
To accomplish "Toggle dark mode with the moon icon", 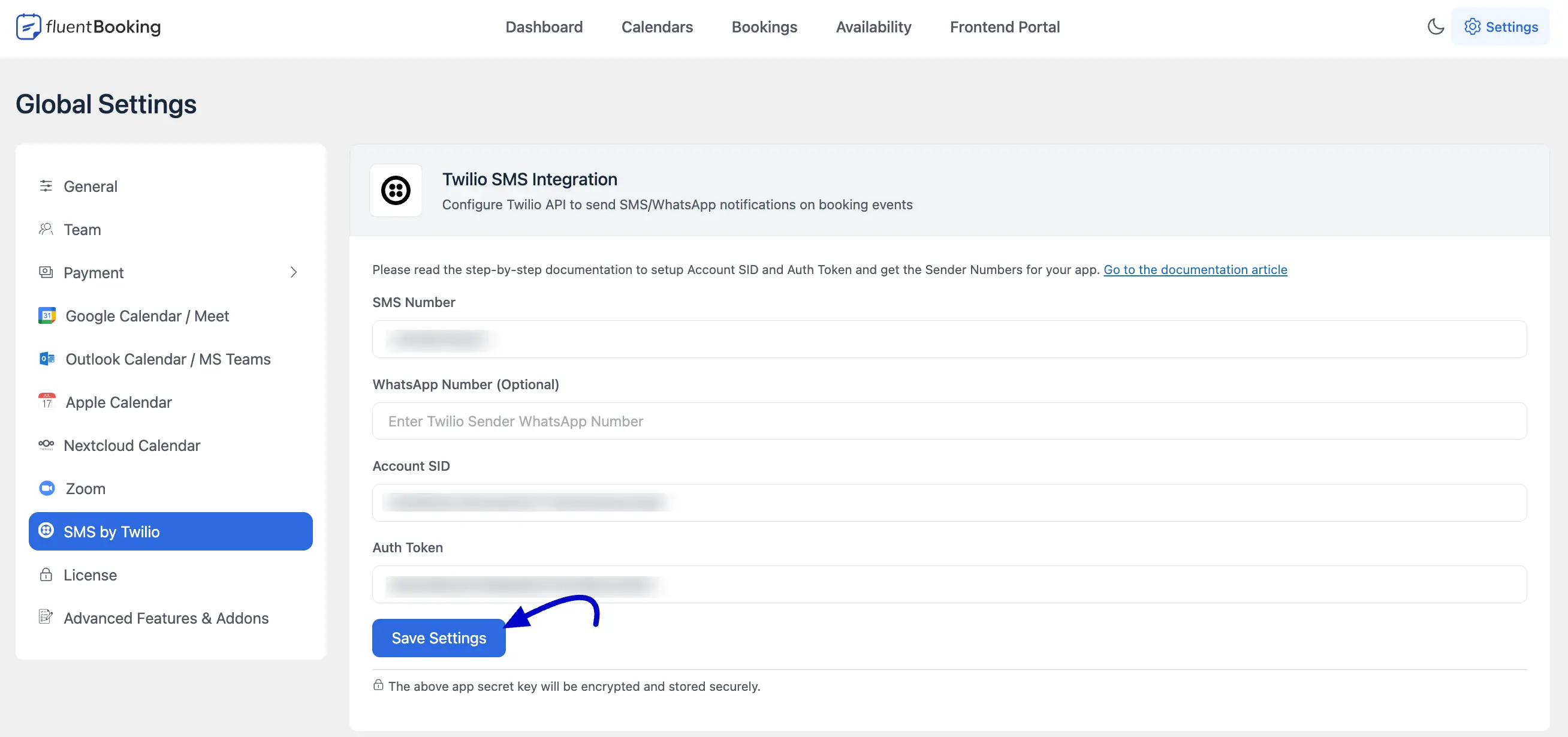I will coord(1436,27).
